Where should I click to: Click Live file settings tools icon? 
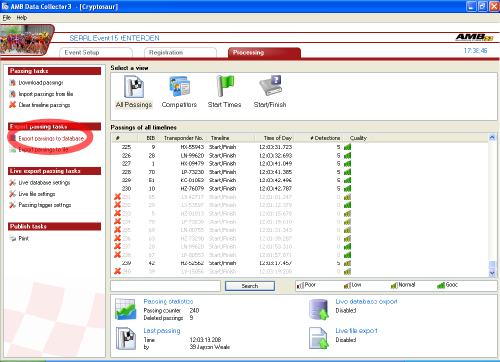[13, 194]
